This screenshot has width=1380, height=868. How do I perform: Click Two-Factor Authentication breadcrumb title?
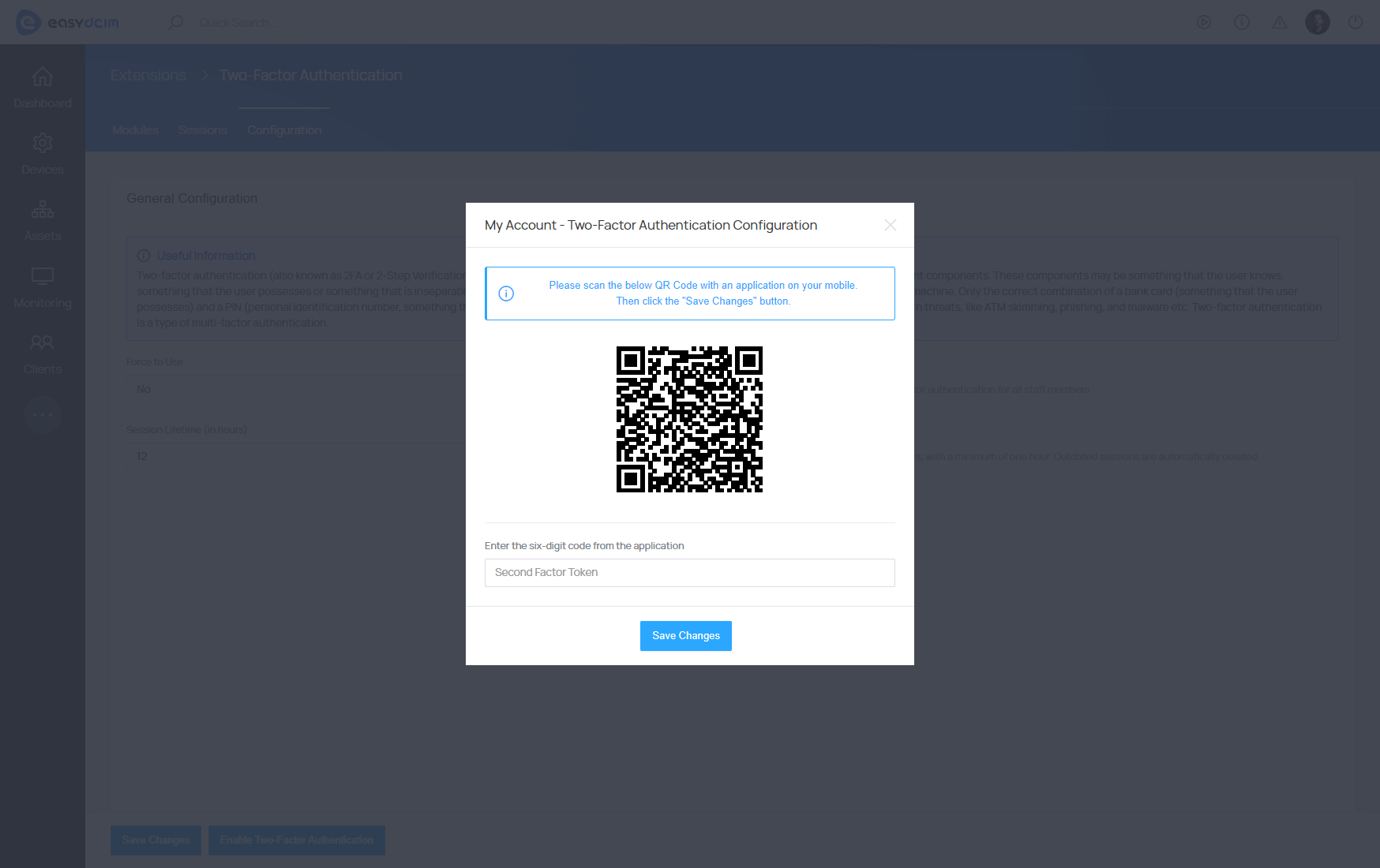[x=311, y=75]
